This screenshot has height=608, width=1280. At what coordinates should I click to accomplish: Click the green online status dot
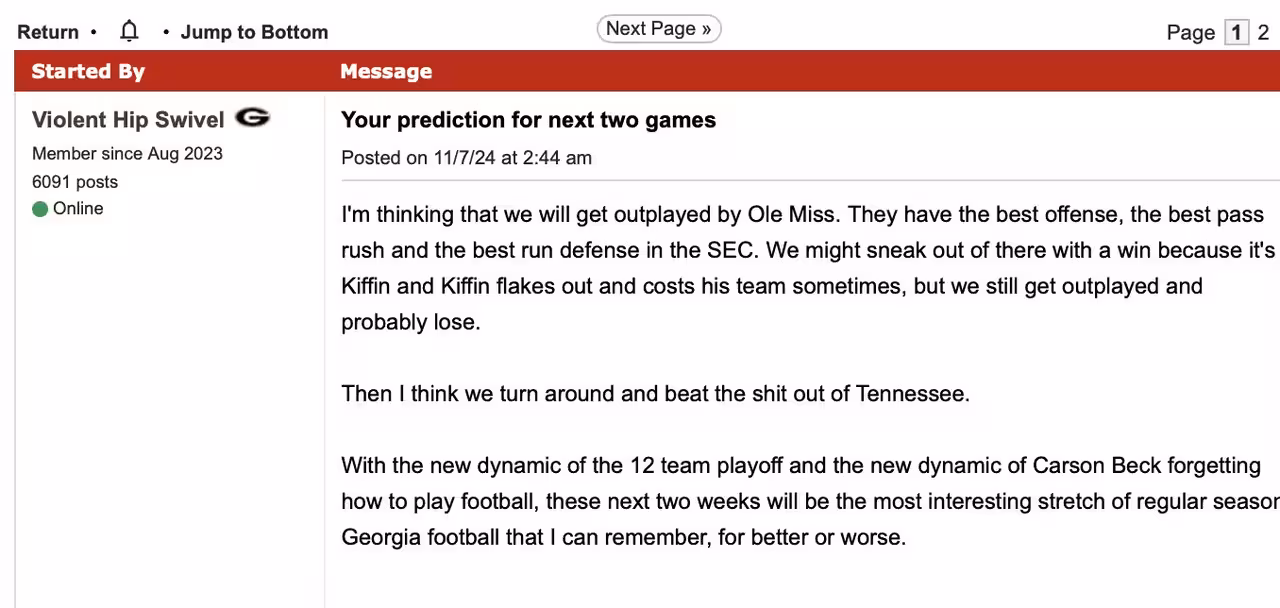[x=40, y=209]
